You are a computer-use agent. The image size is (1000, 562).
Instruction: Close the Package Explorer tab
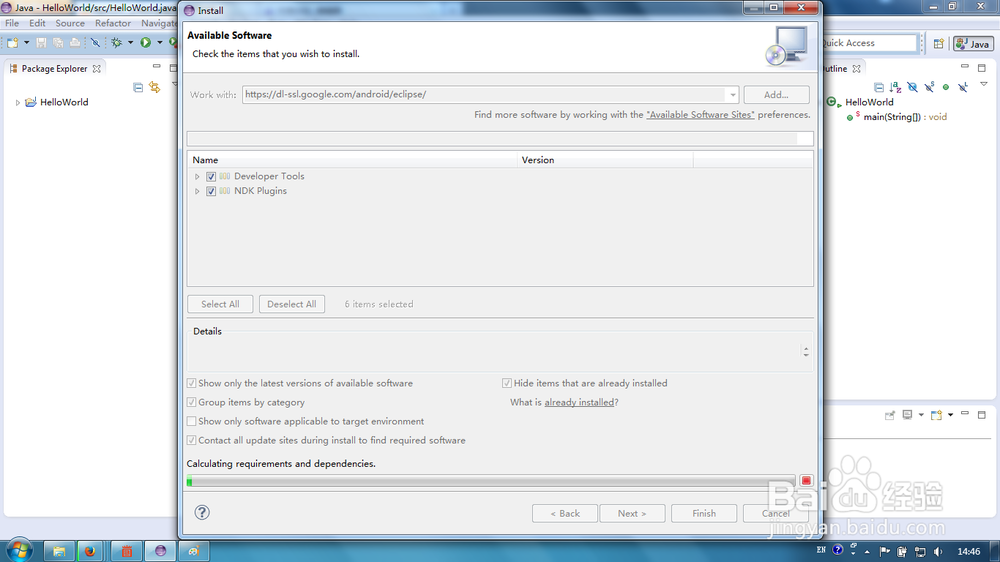(97, 69)
